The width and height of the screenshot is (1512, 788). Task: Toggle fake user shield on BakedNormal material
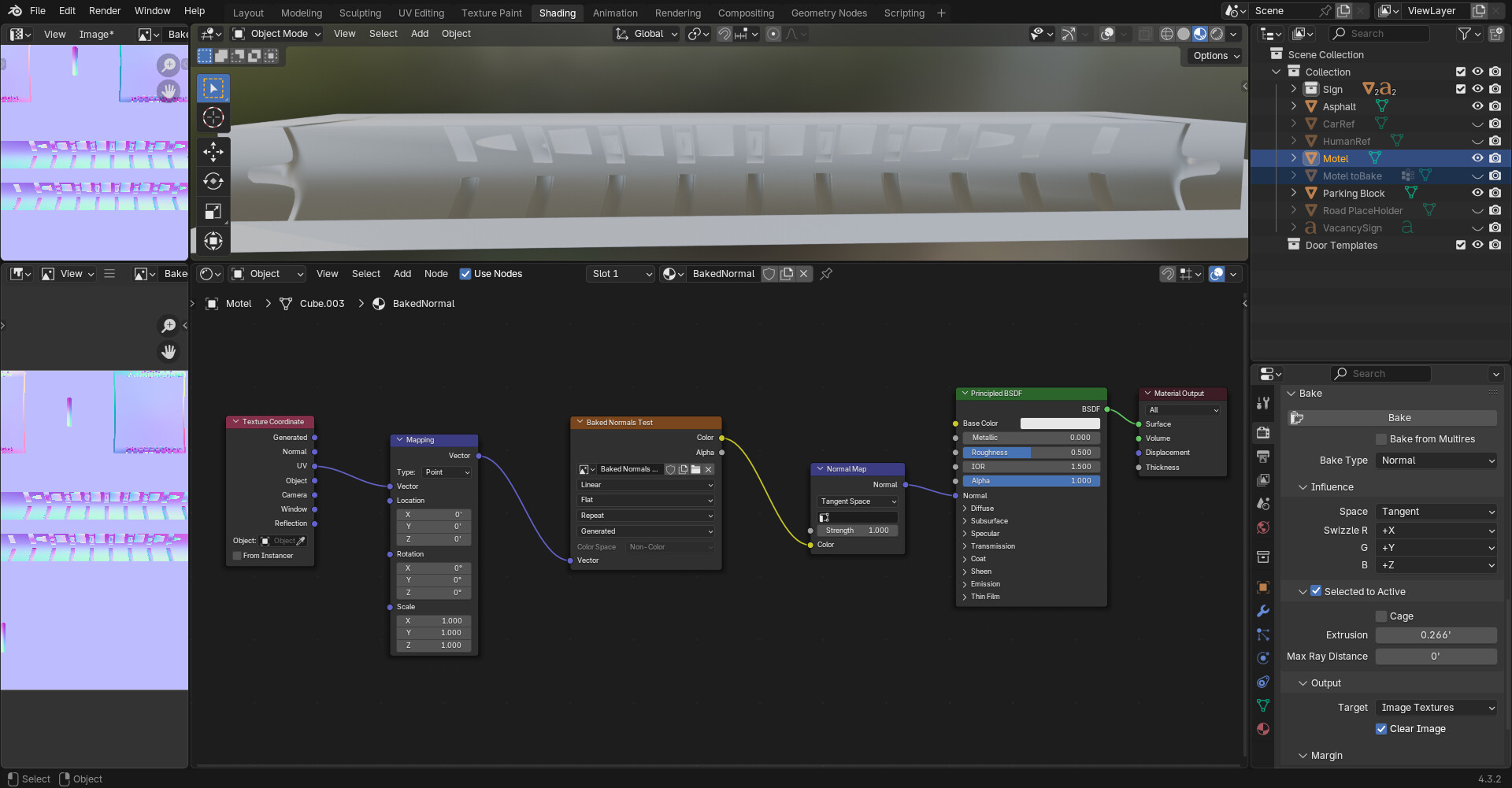pyautogui.click(x=769, y=274)
